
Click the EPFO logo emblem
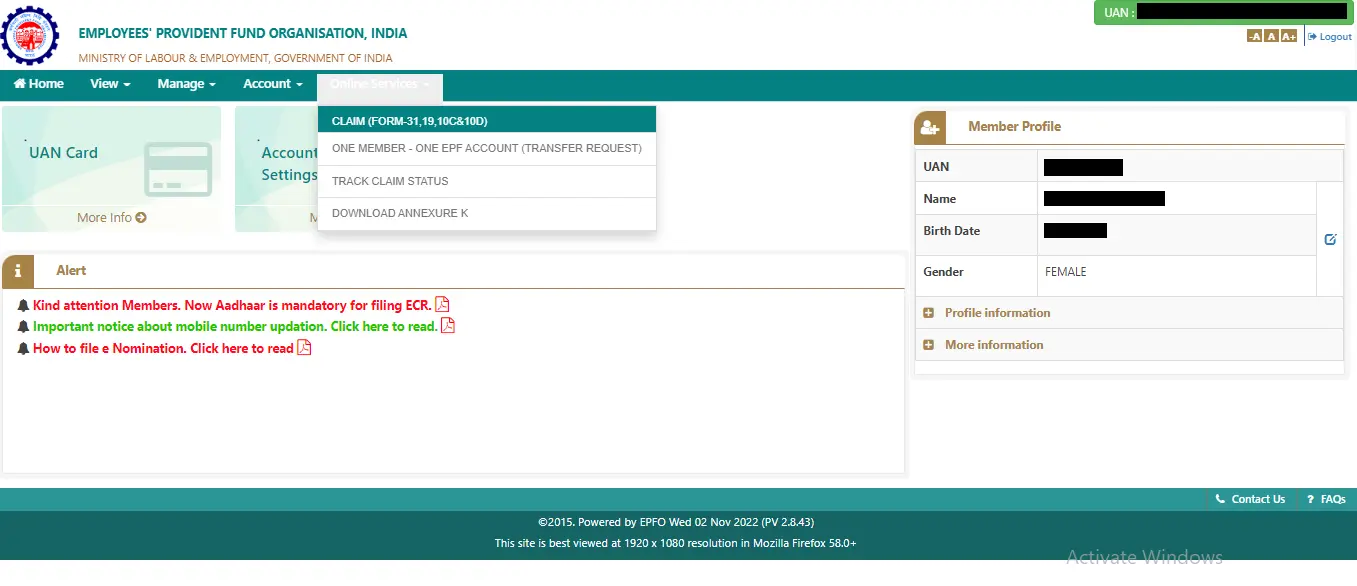[30, 35]
